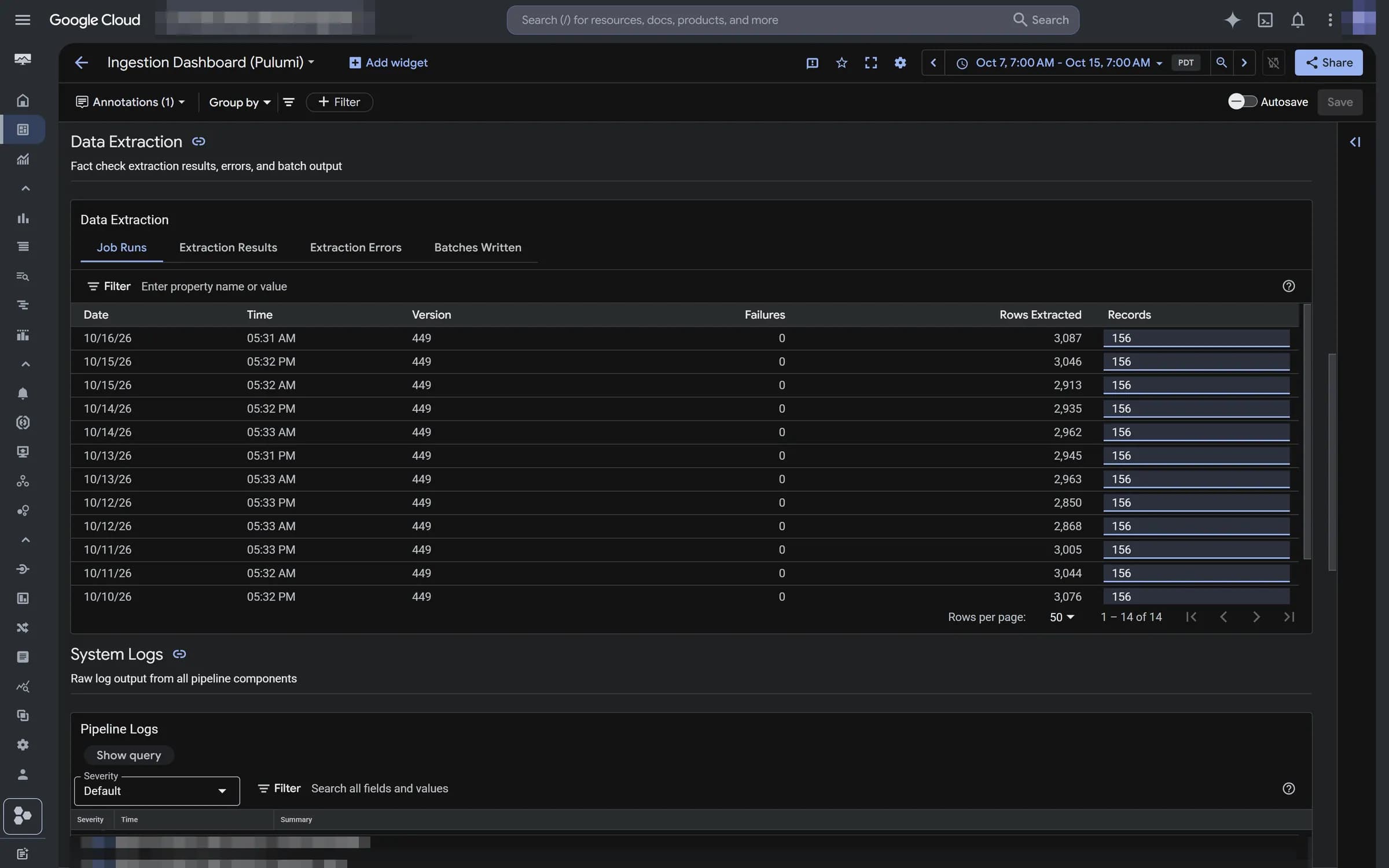Viewport: 1389px width, 868px height.
Task: Switch to the Batches Written tab
Action: tap(477, 248)
